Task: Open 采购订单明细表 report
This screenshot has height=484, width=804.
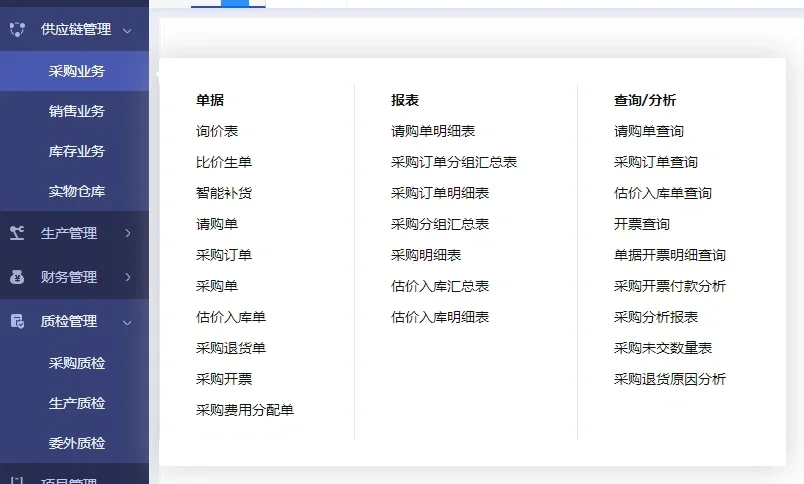Action: pyautogui.click(x=440, y=193)
